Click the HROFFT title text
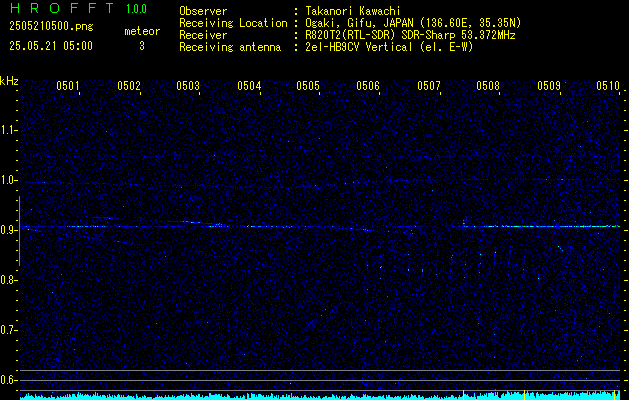 [x=63, y=8]
